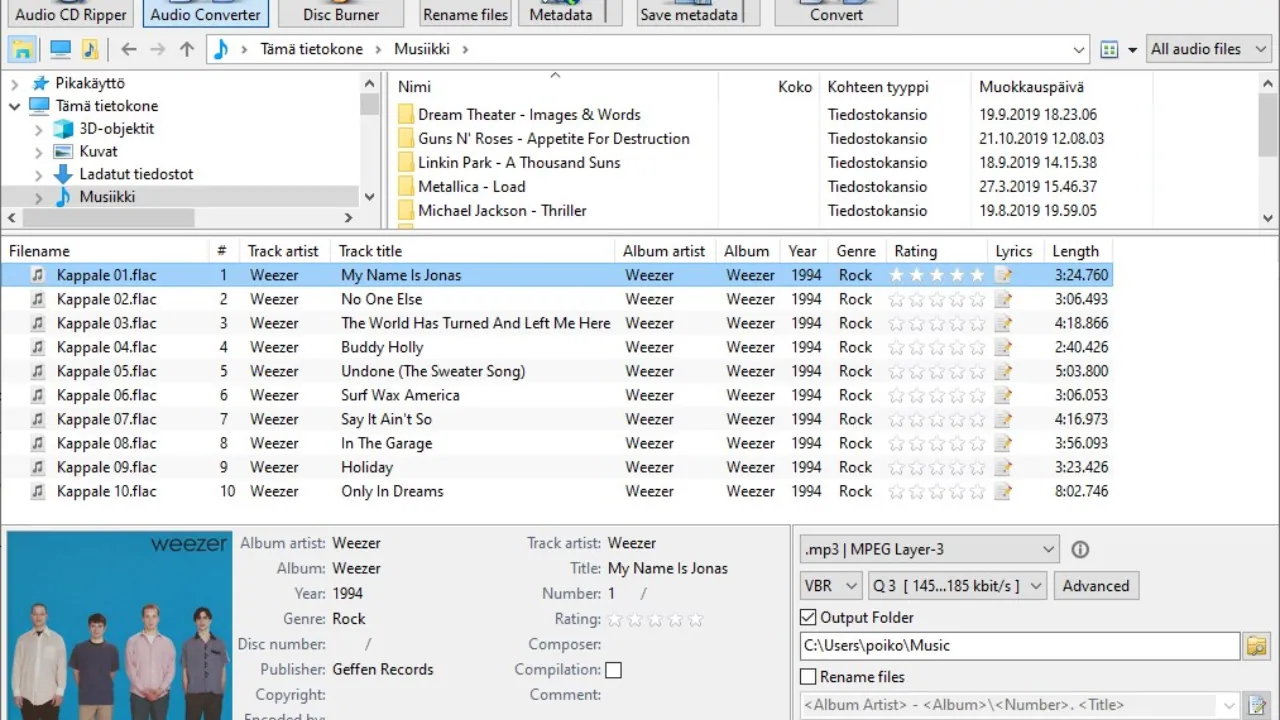Click the 3D-objektit cube icon
The width and height of the screenshot is (1280, 720).
(x=63, y=128)
